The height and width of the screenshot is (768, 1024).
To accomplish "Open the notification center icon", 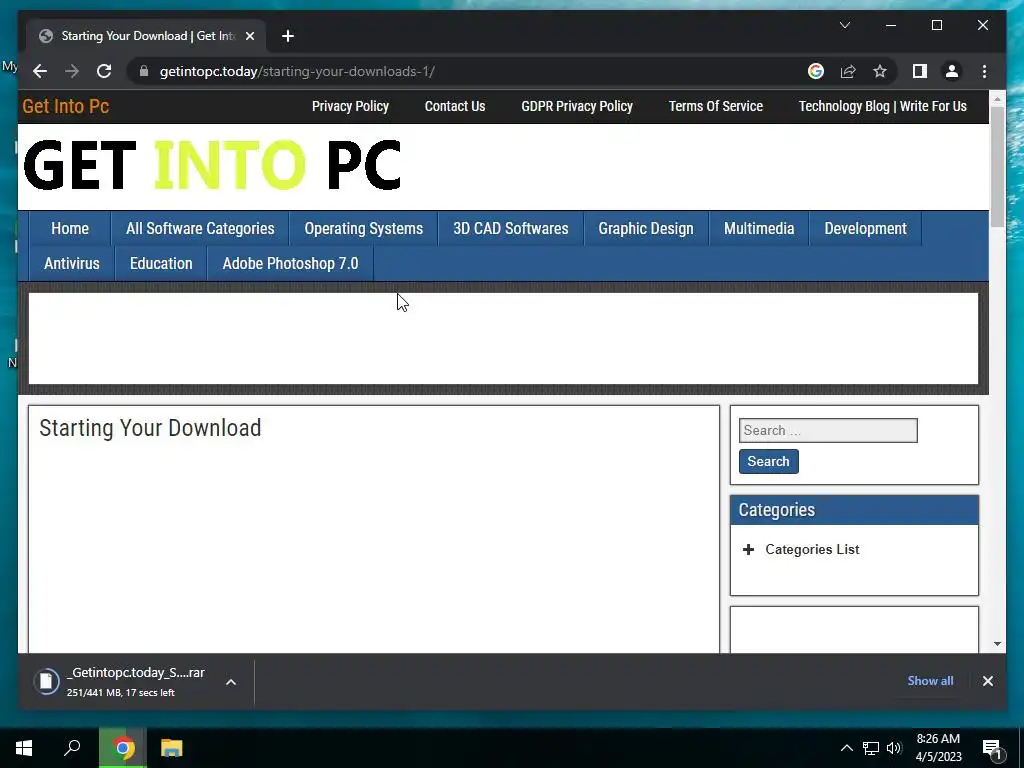I will pyautogui.click(x=992, y=749).
